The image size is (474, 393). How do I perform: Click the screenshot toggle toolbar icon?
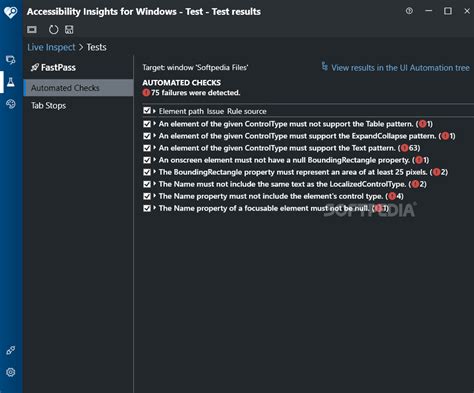click(x=32, y=30)
